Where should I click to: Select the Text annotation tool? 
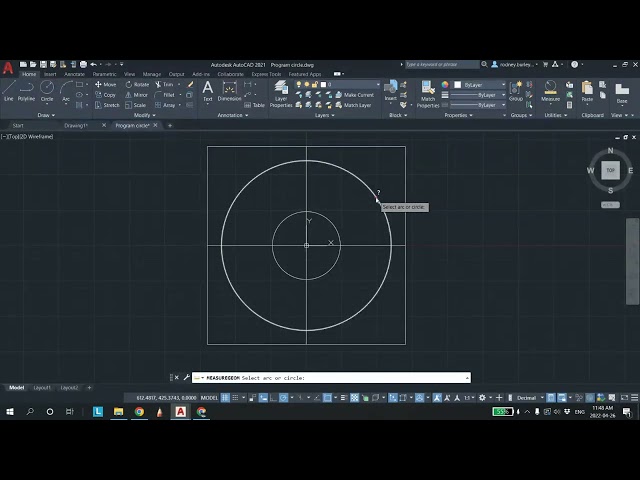[208, 91]
